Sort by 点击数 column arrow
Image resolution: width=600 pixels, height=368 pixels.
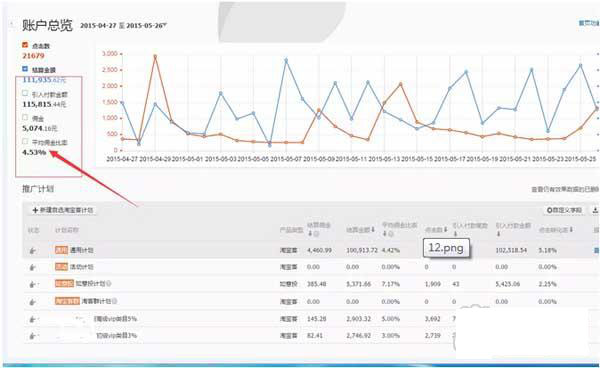click(x=445, y=230)
